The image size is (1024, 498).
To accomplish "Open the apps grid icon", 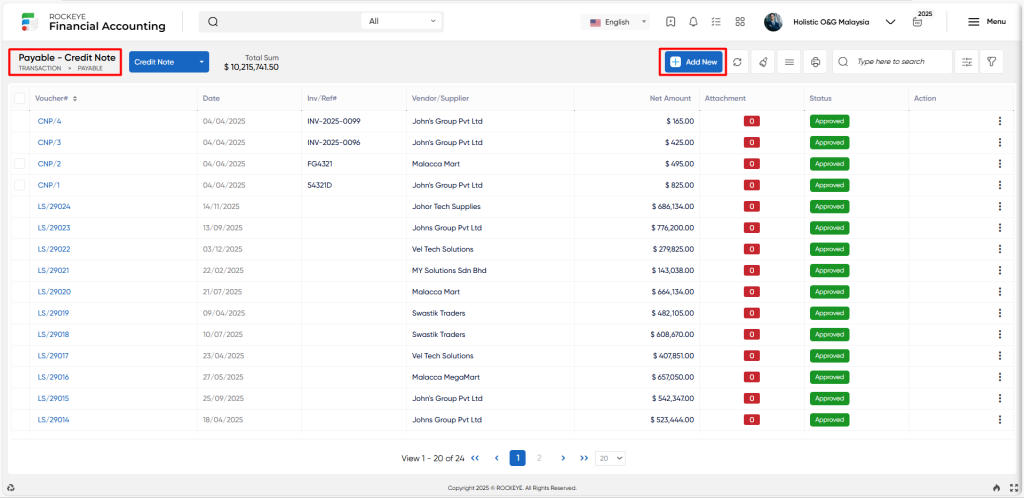I will (x=740, y=22).
